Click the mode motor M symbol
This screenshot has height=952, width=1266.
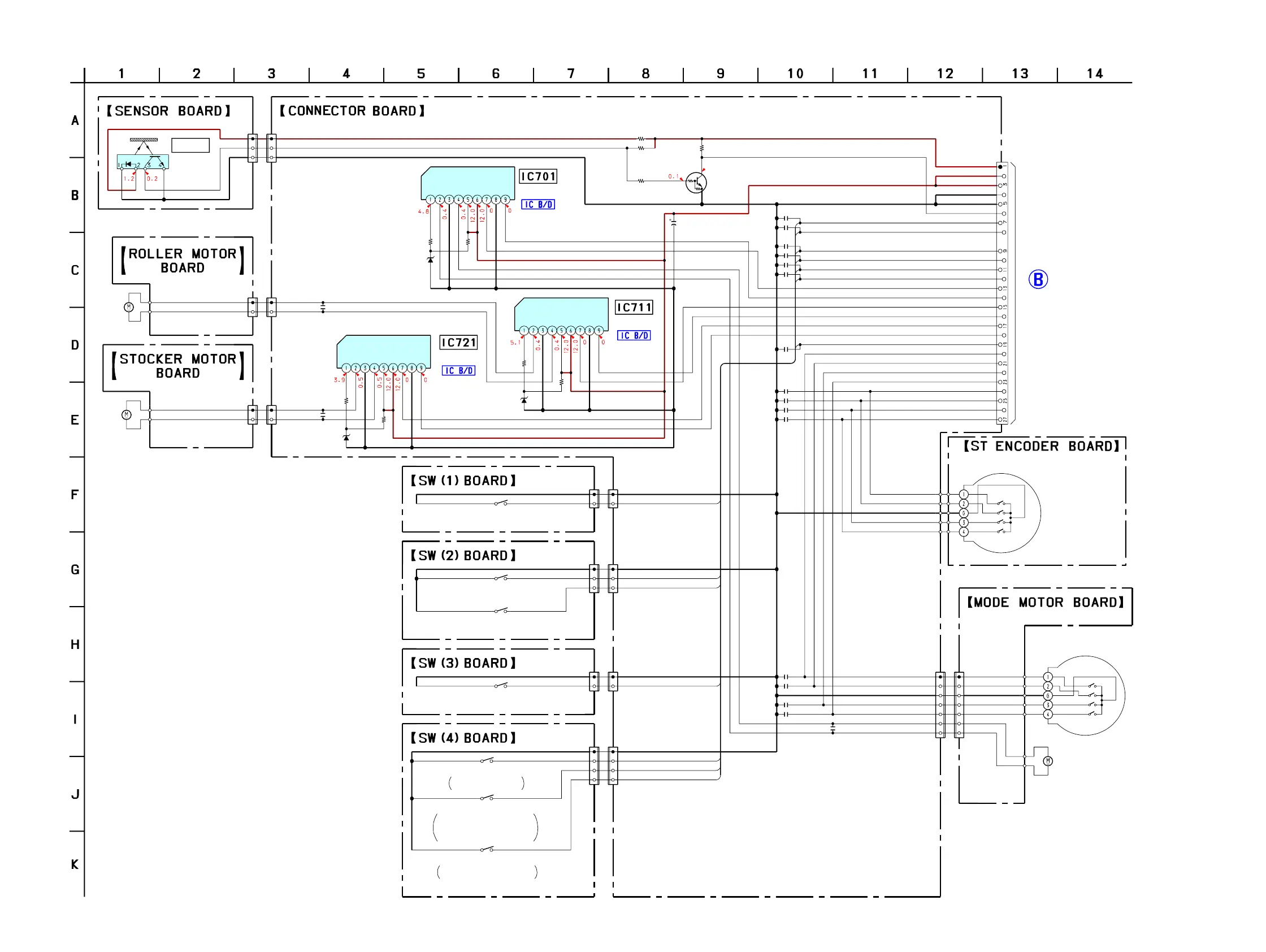click(1047, 761)
